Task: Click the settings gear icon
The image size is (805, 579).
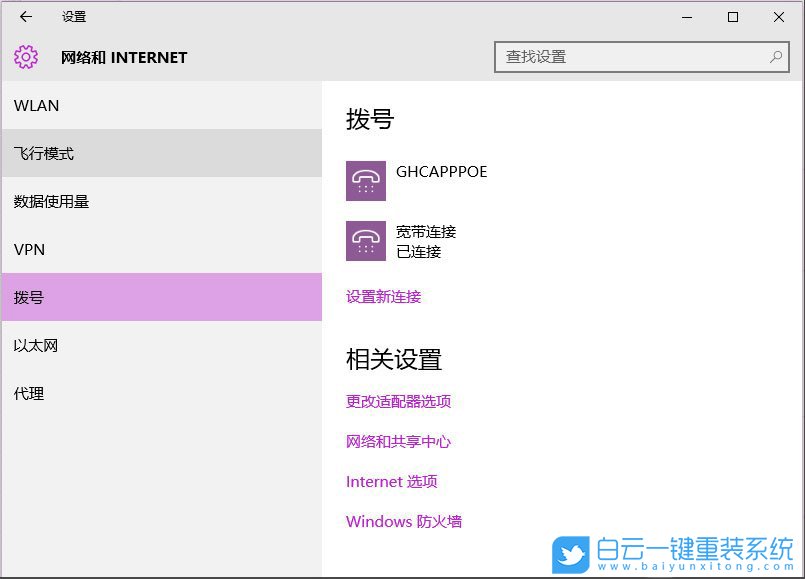Action: click(x=25, y=57)
